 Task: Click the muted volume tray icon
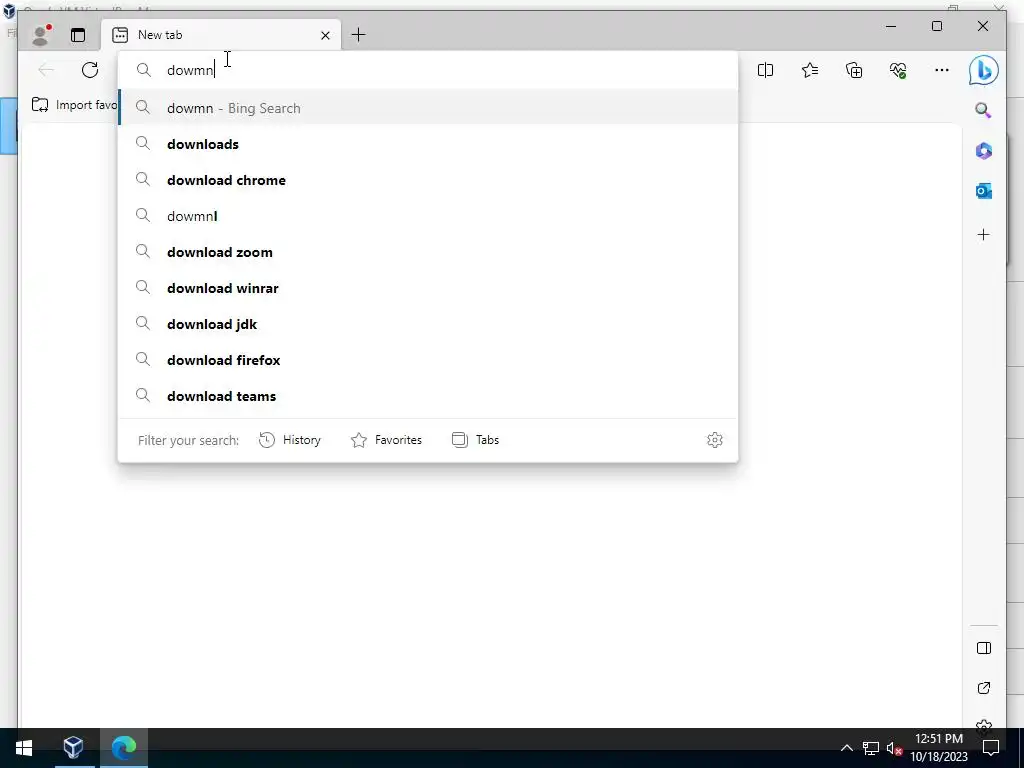tap(894, 748)
